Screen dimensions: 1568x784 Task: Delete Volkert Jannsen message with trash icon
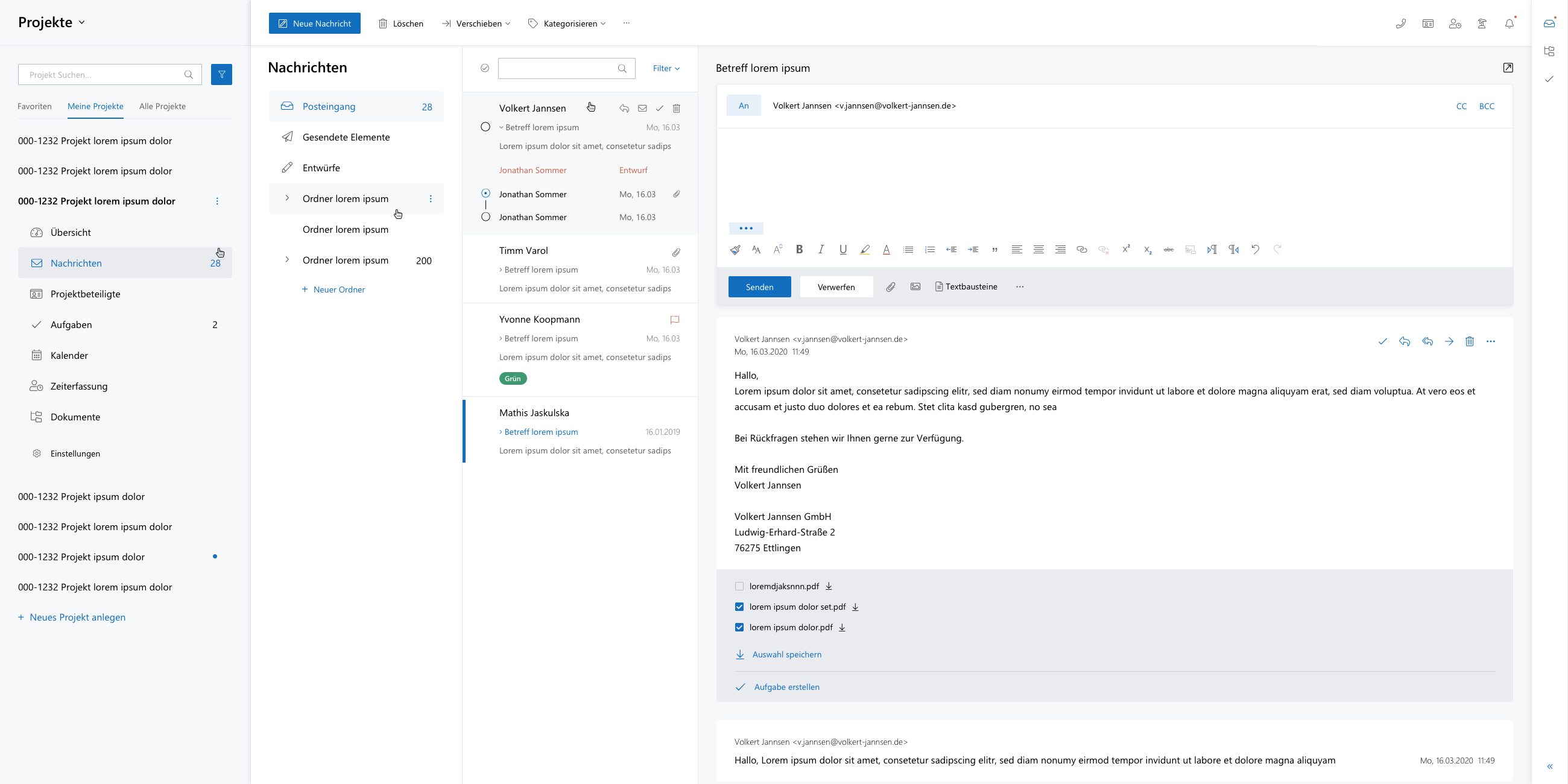click(x=676, y=109)
